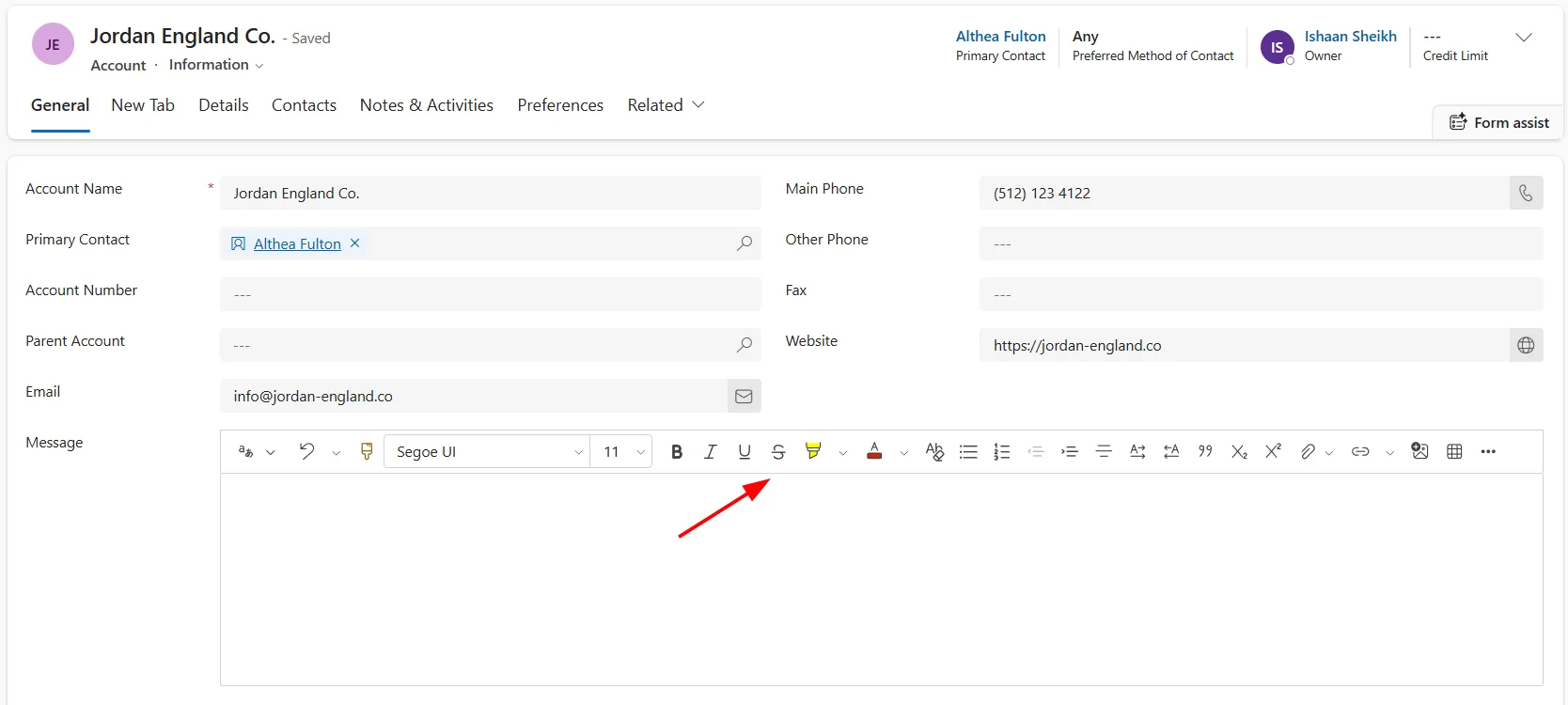The image size is (1568, 705).
Task: Switch to the Notes & Activities tab
Action: [427, 105]
